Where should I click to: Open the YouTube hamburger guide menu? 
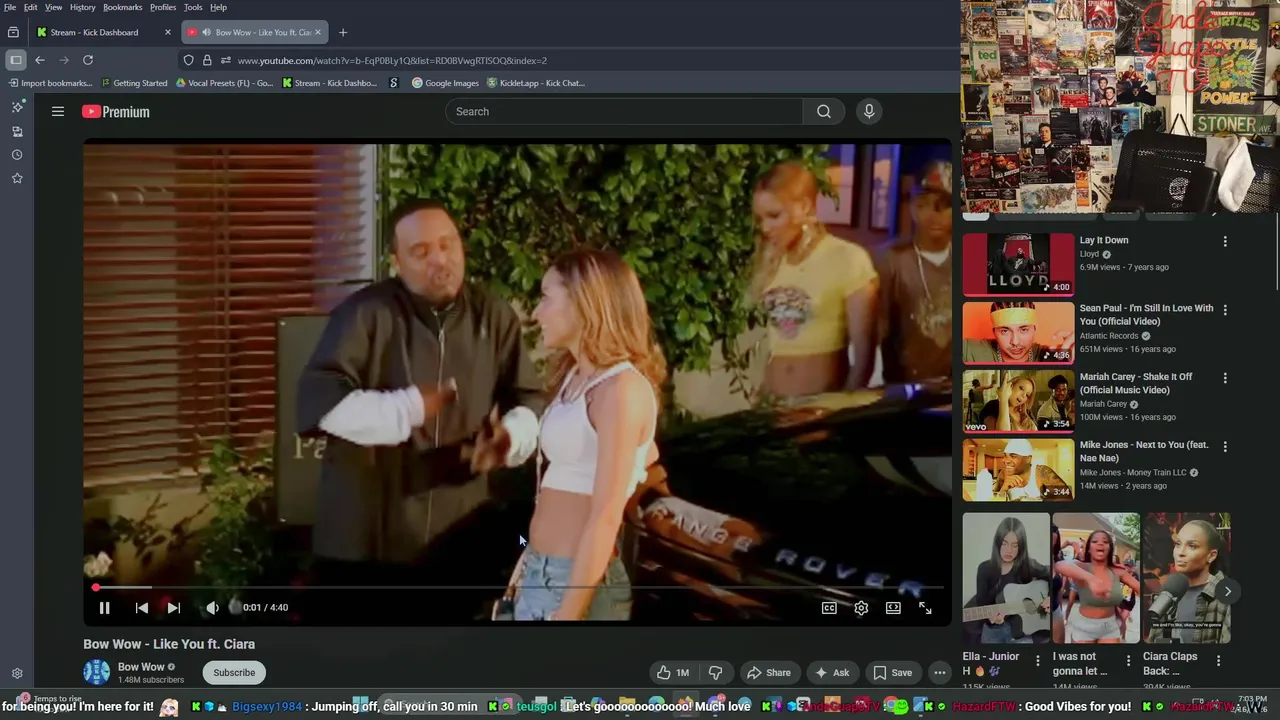tap(58, 112)
